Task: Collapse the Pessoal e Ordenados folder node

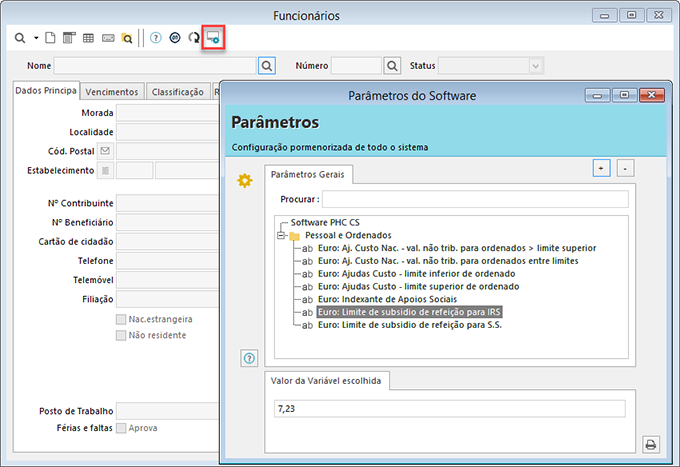Action: pyautogui.click(x=281, y=235)
